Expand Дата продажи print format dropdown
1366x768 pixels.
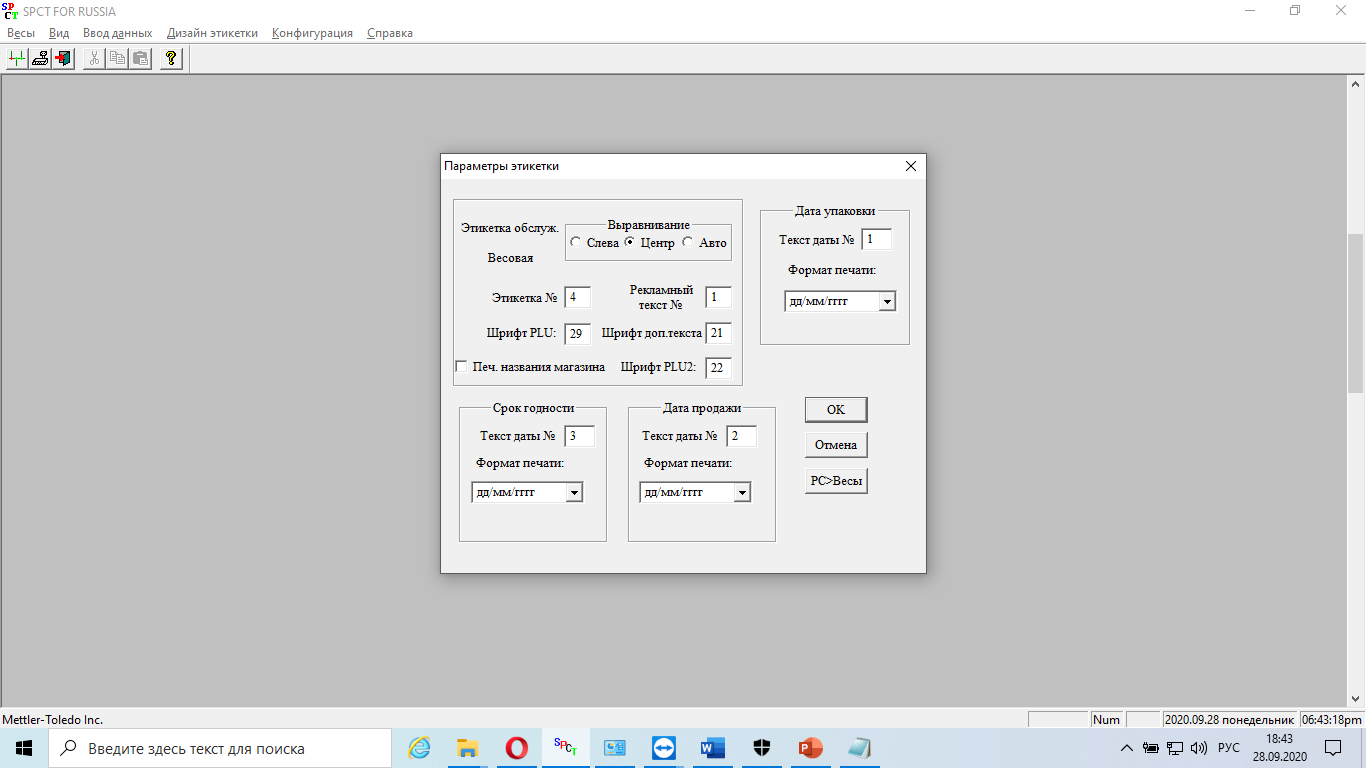click(741, 492)
